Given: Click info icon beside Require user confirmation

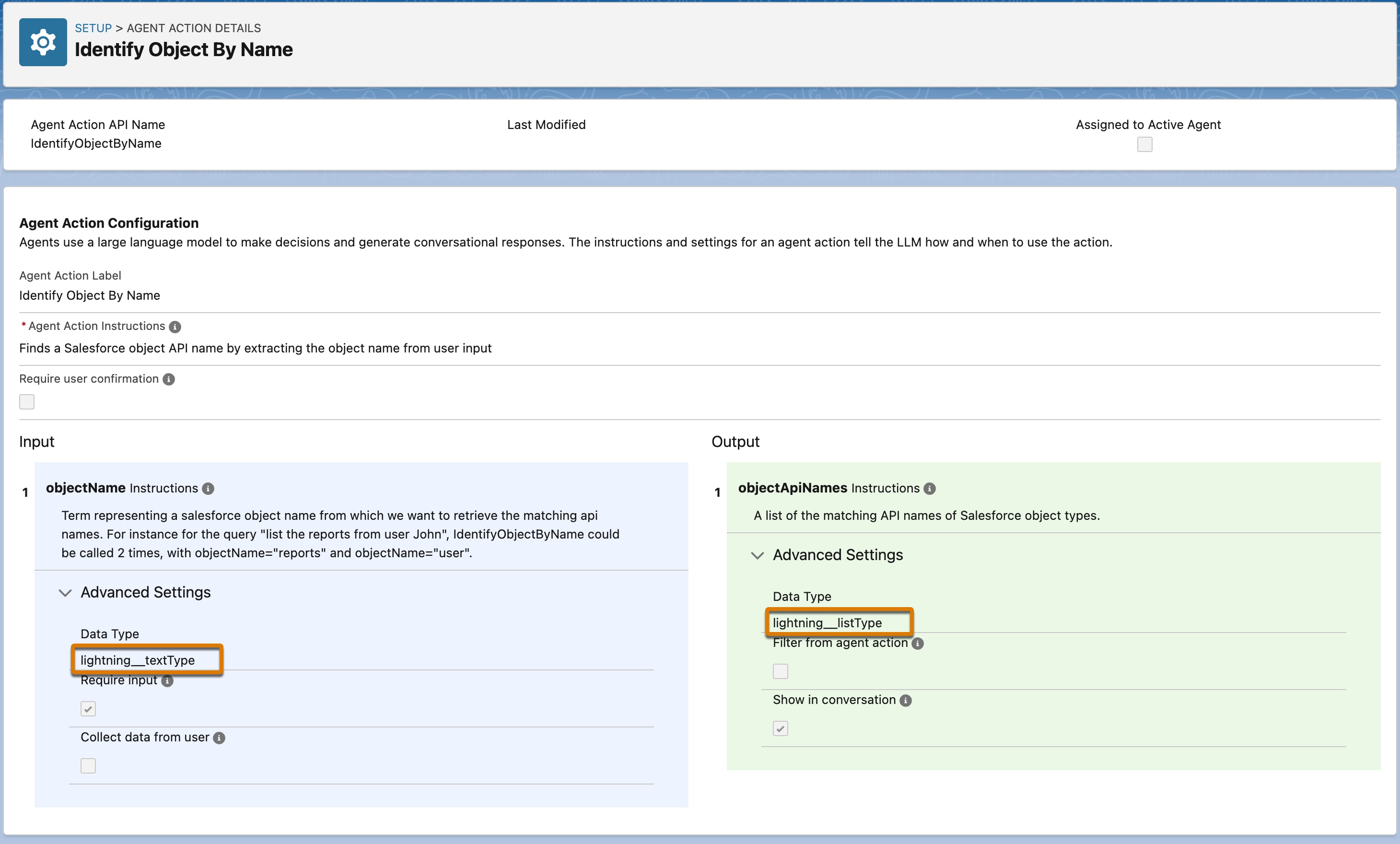Looking at the screenshot, I should 169,379.
